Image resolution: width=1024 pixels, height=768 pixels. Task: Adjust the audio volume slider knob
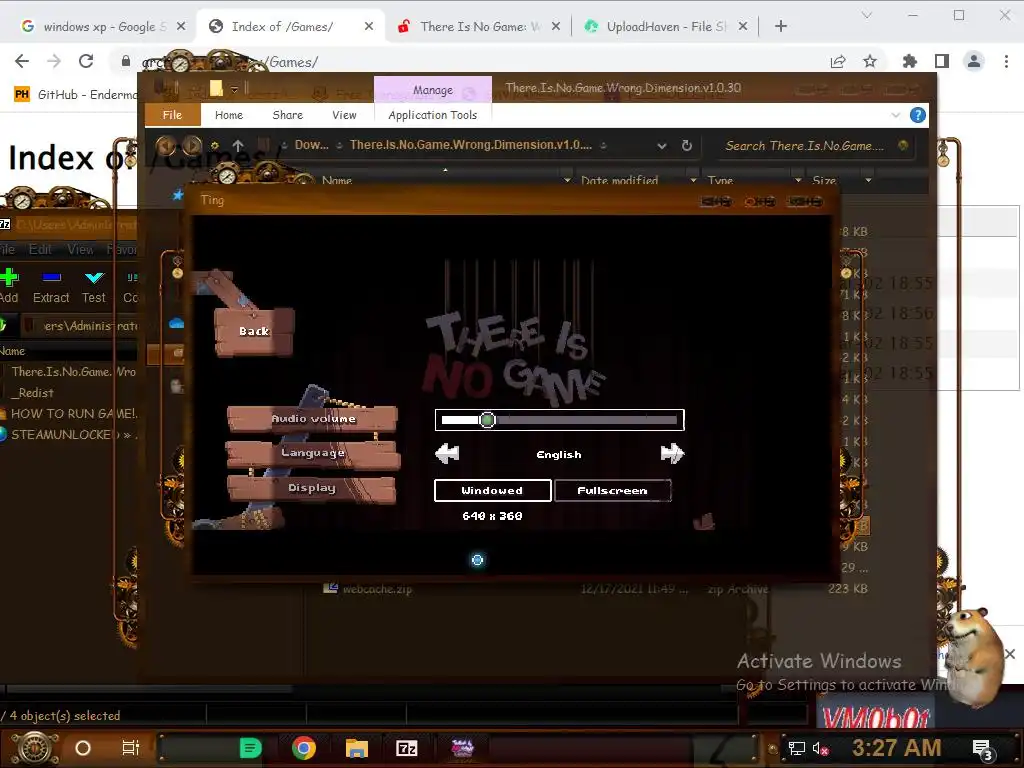click(x=487, y=420)
